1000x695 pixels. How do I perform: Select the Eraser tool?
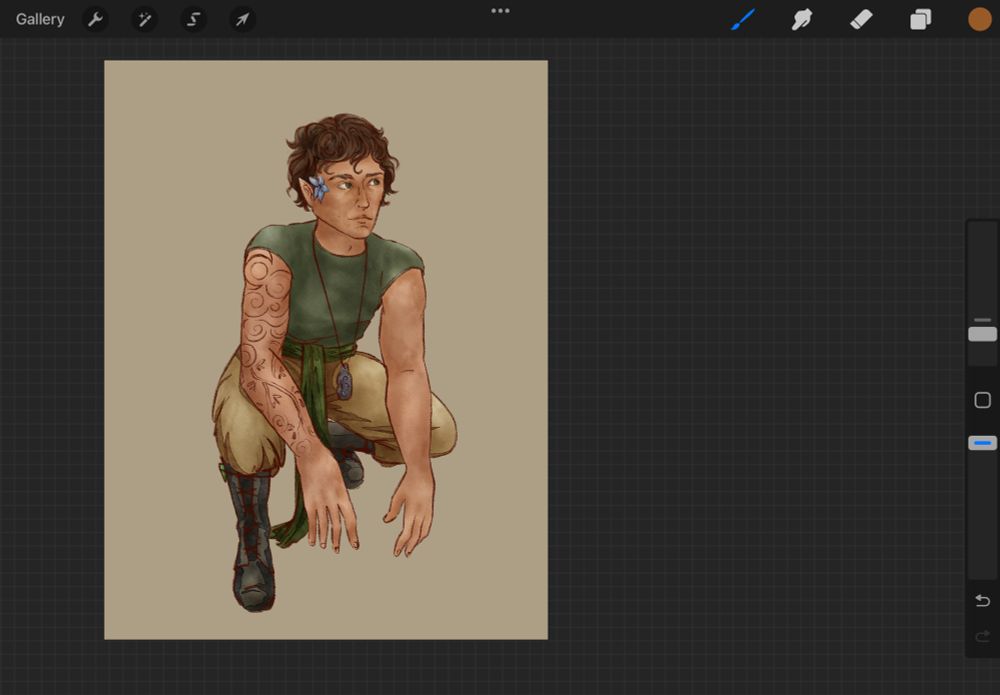(861, 19)
